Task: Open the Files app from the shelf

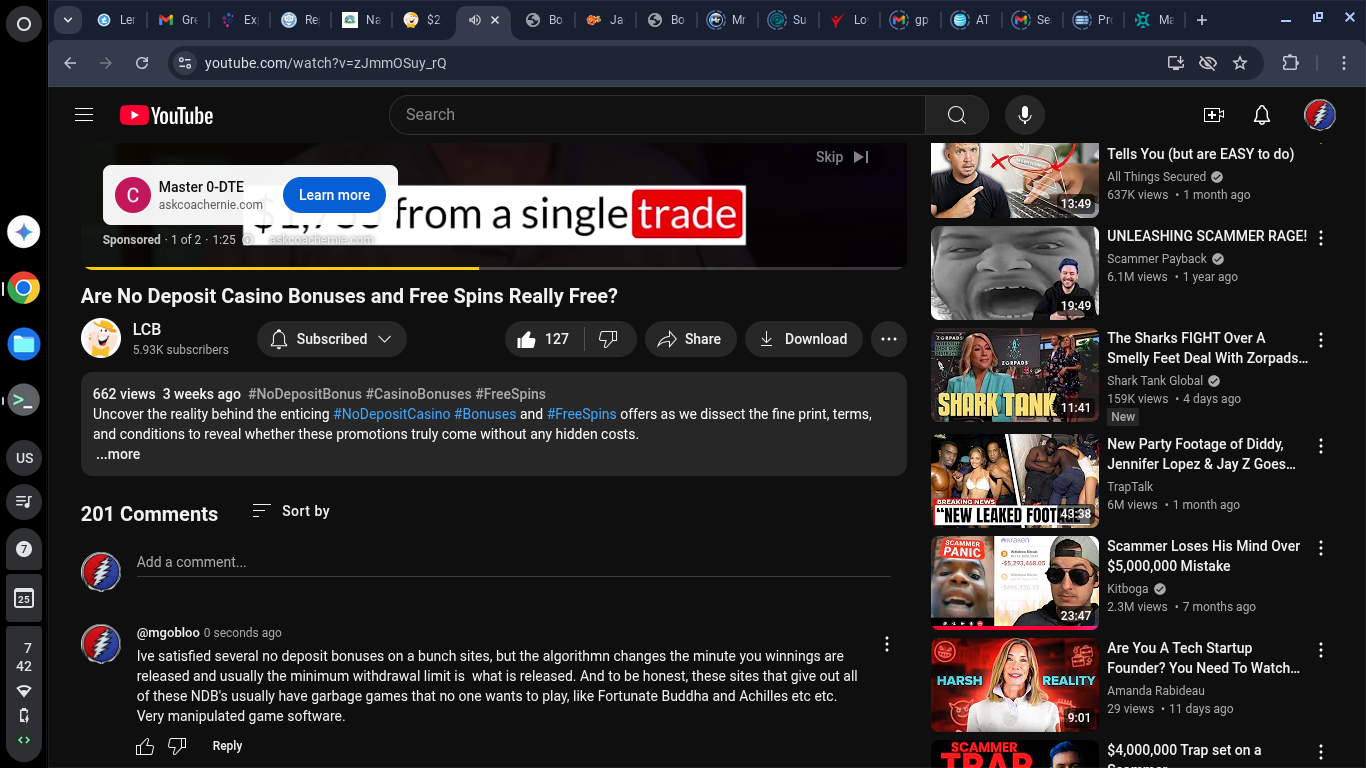Action: [x=24, y=345]
